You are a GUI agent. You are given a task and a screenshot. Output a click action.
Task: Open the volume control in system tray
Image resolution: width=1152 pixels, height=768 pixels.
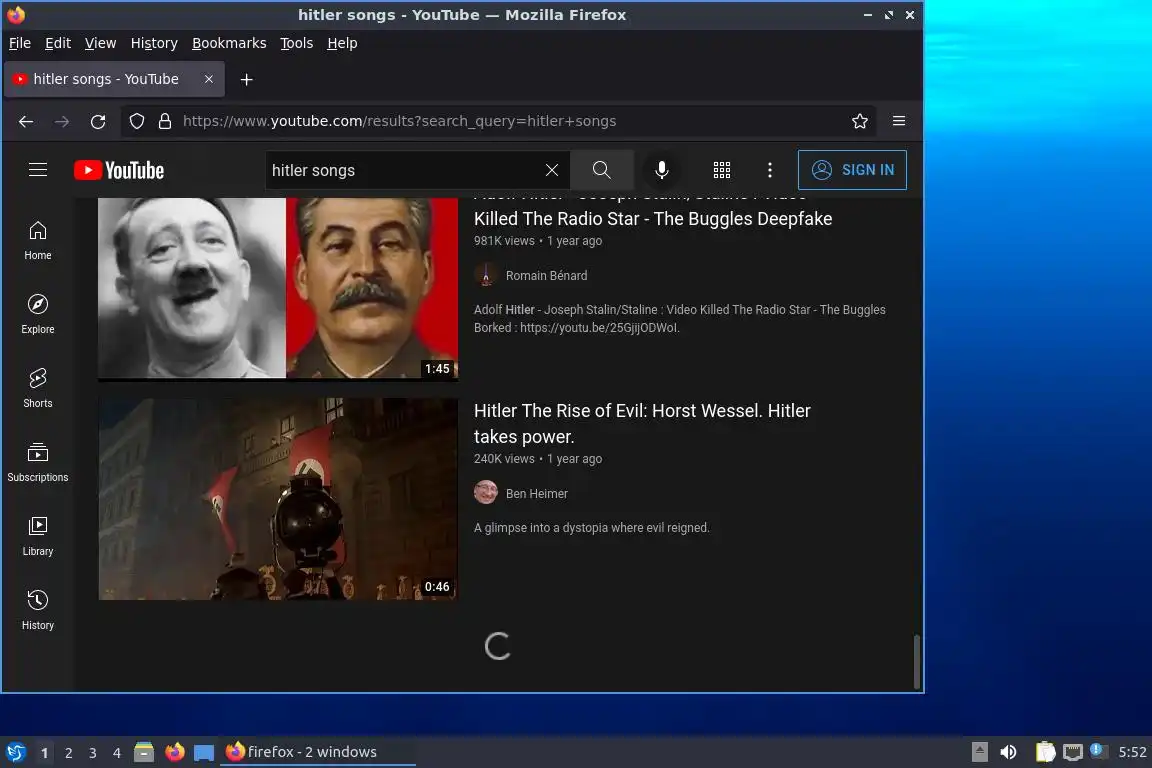1009,752
